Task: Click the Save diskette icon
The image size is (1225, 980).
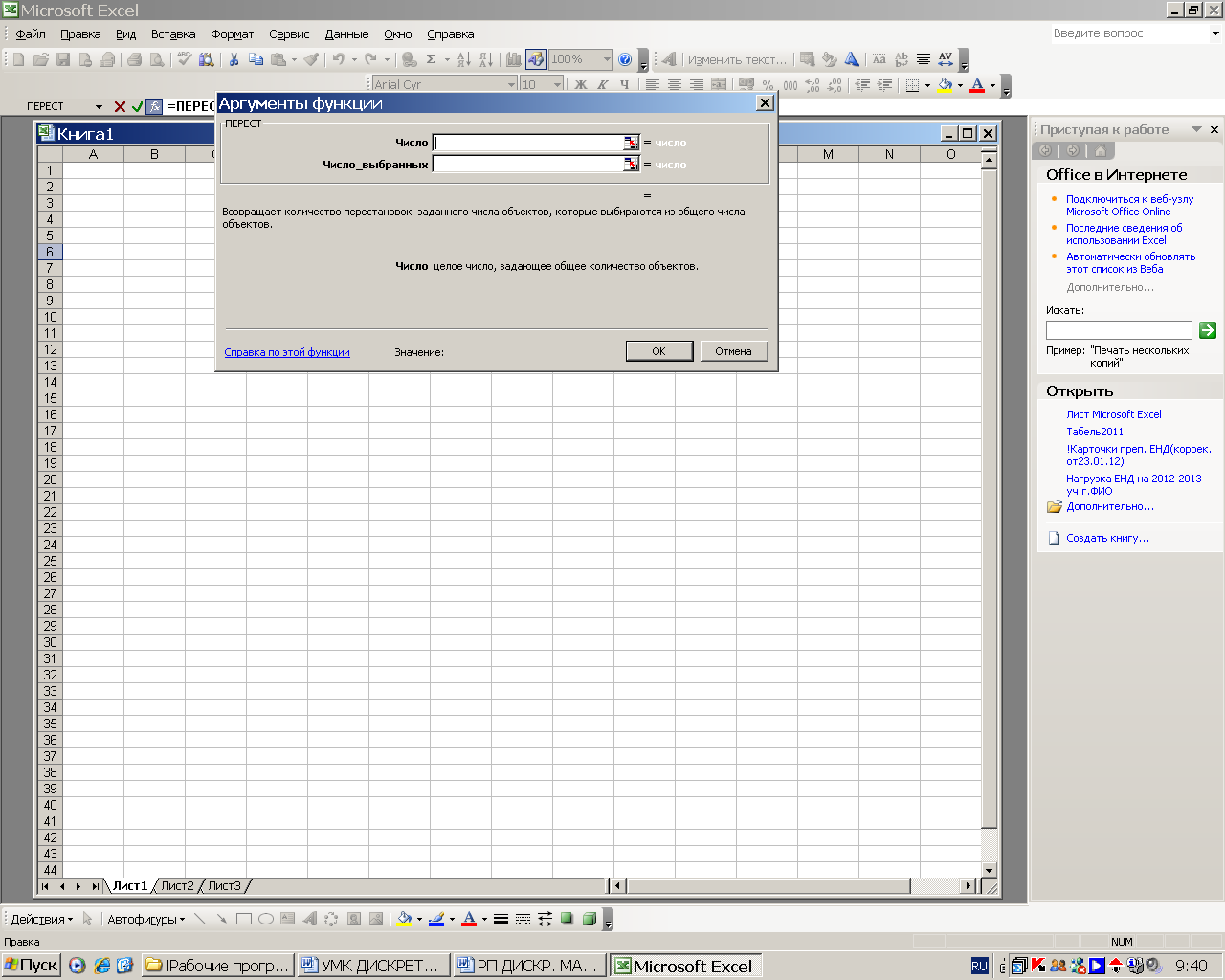Action: (x=63, y=59)
